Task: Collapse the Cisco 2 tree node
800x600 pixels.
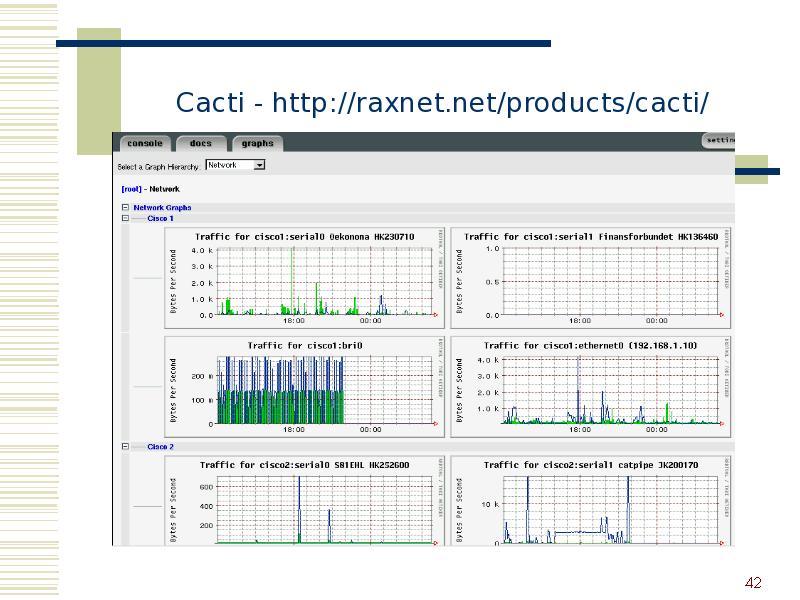Action: [x=125, y=447]
